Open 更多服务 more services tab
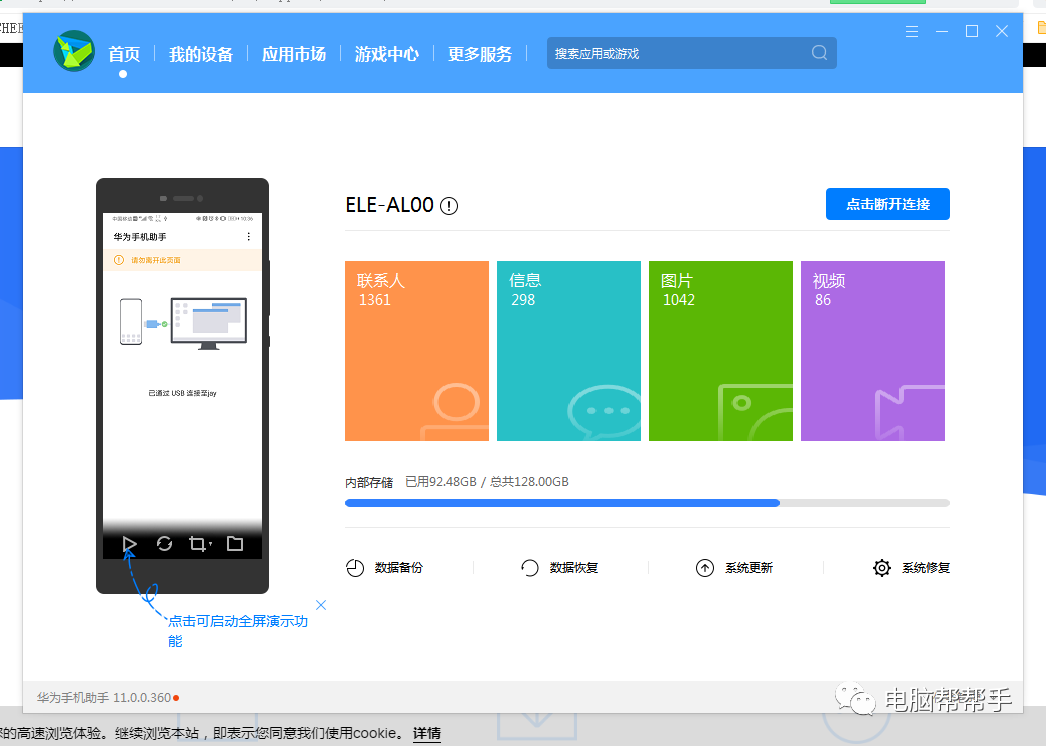The image size is (1046, 746). [x=480, y=54]
